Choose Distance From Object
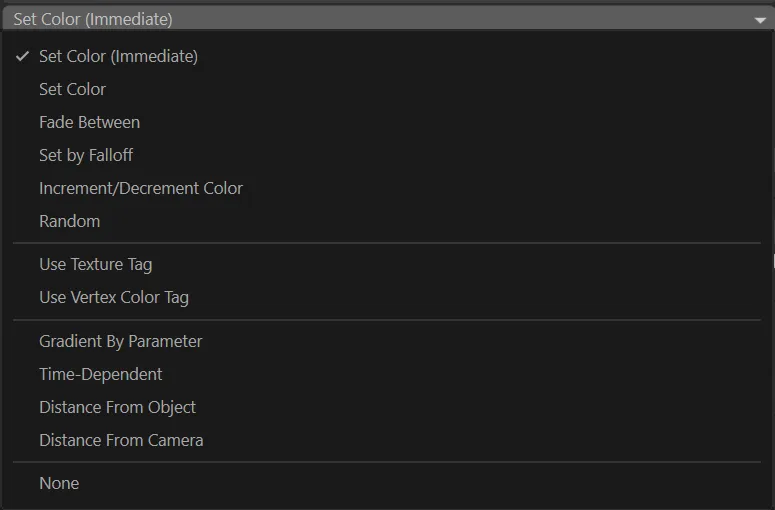This screenshot has width=775, height=510. click(117, 408)
